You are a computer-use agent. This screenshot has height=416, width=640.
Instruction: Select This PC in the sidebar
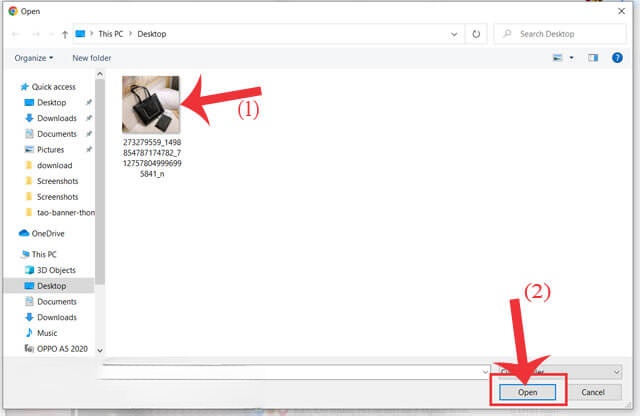pos(44,254)
